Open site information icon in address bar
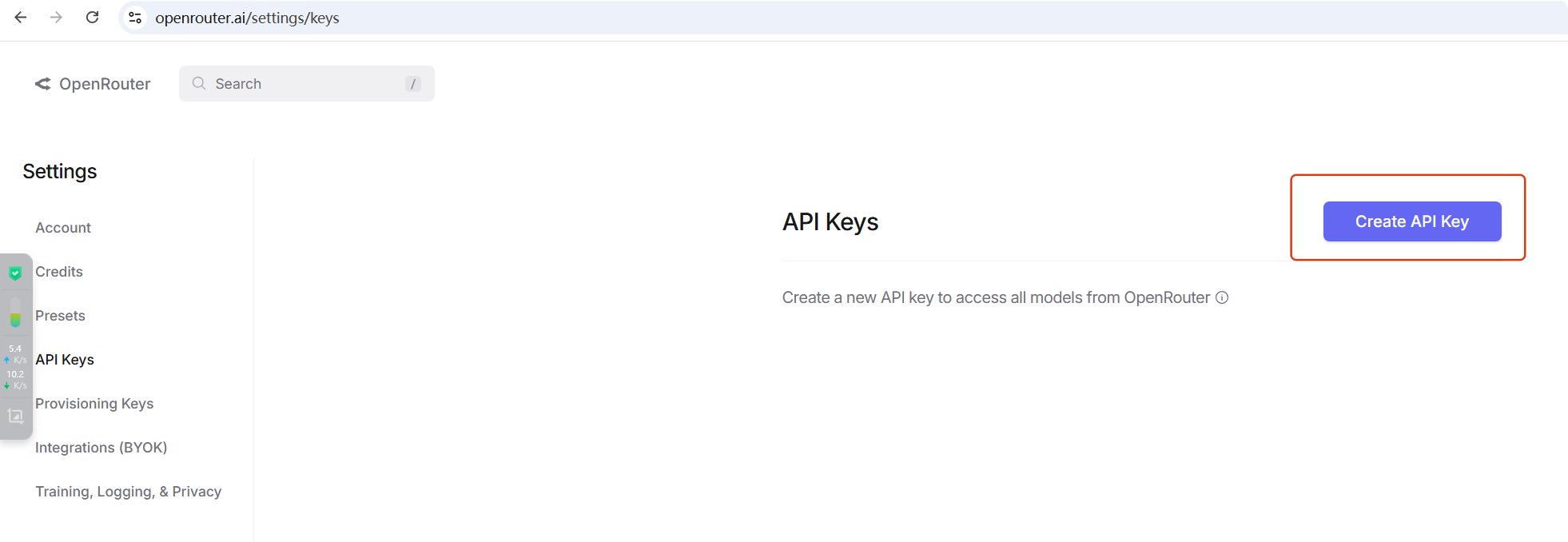 (x=135, y=18)
